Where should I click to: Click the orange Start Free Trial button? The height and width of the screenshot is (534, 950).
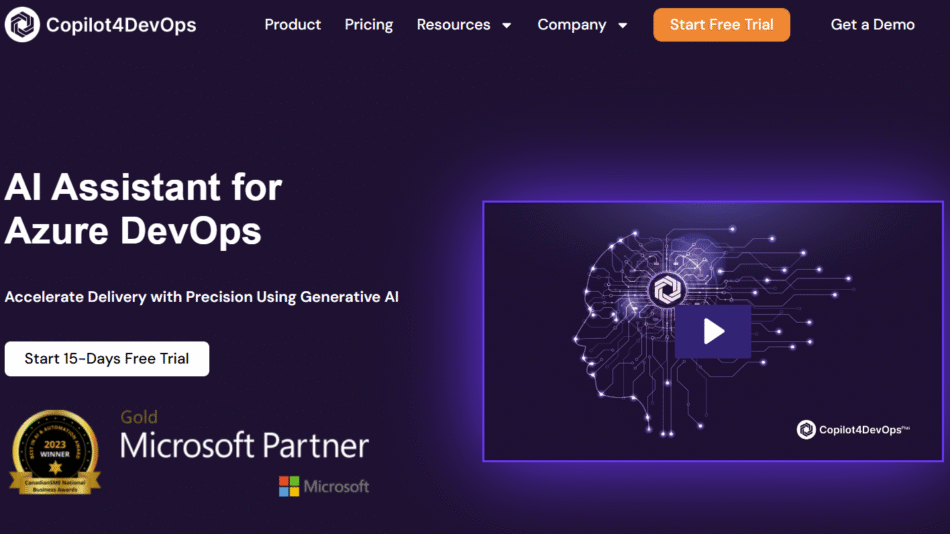[721, 25]
